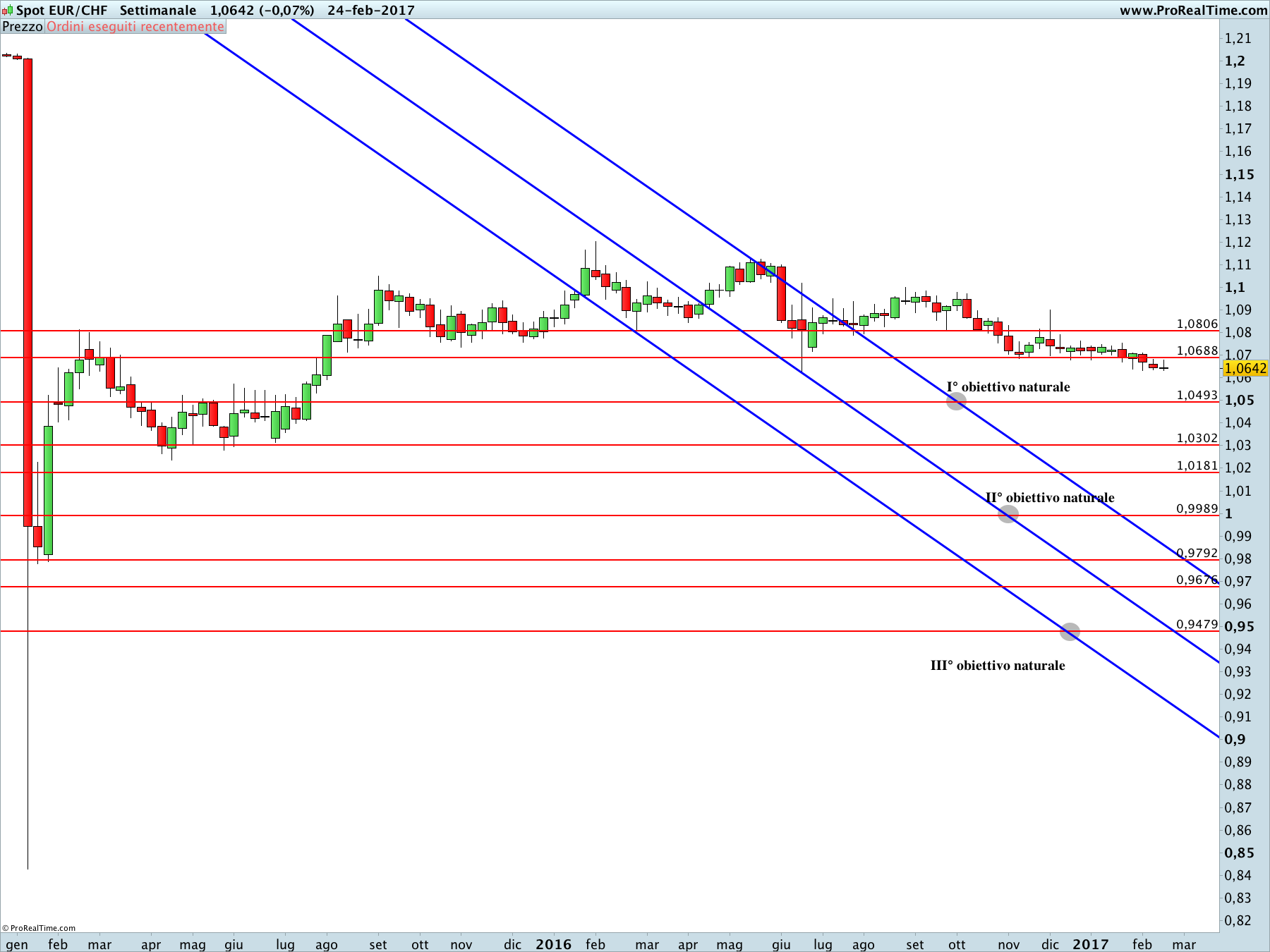Click the III° obiettivo naturale annotation
Image resolution: width=1270 pixels, height=952 pixels.
[998, 665]
